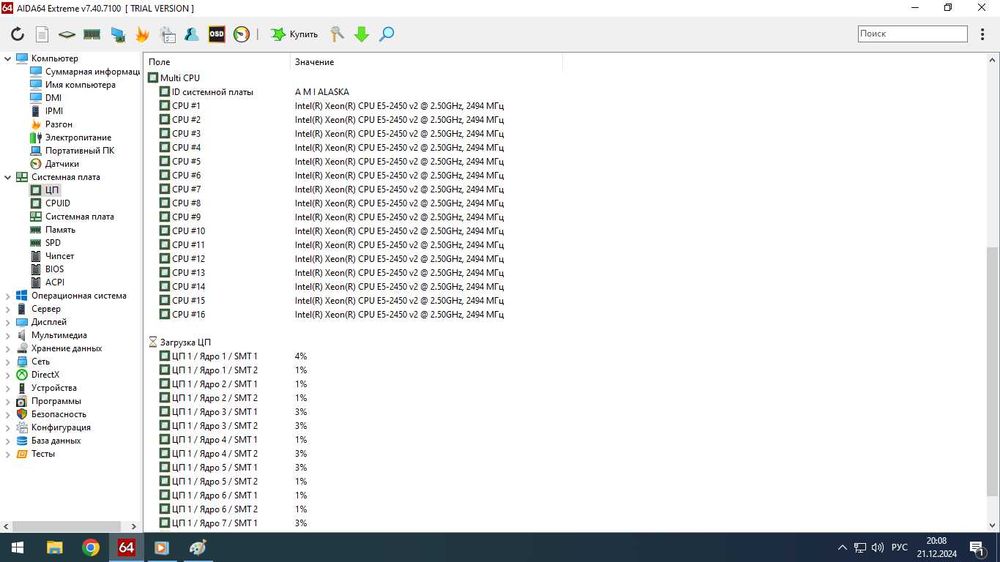Click the Купить button

coord(294,34)
